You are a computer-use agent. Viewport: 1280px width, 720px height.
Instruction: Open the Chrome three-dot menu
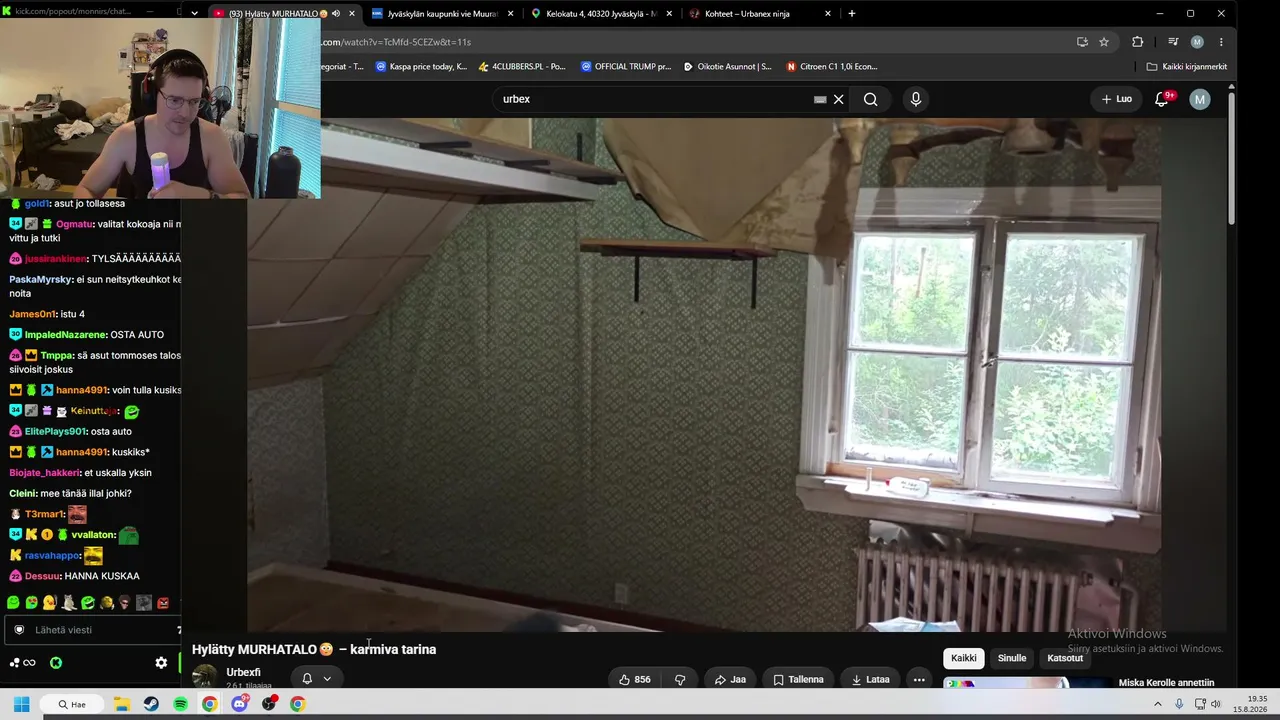[1221, 42]
